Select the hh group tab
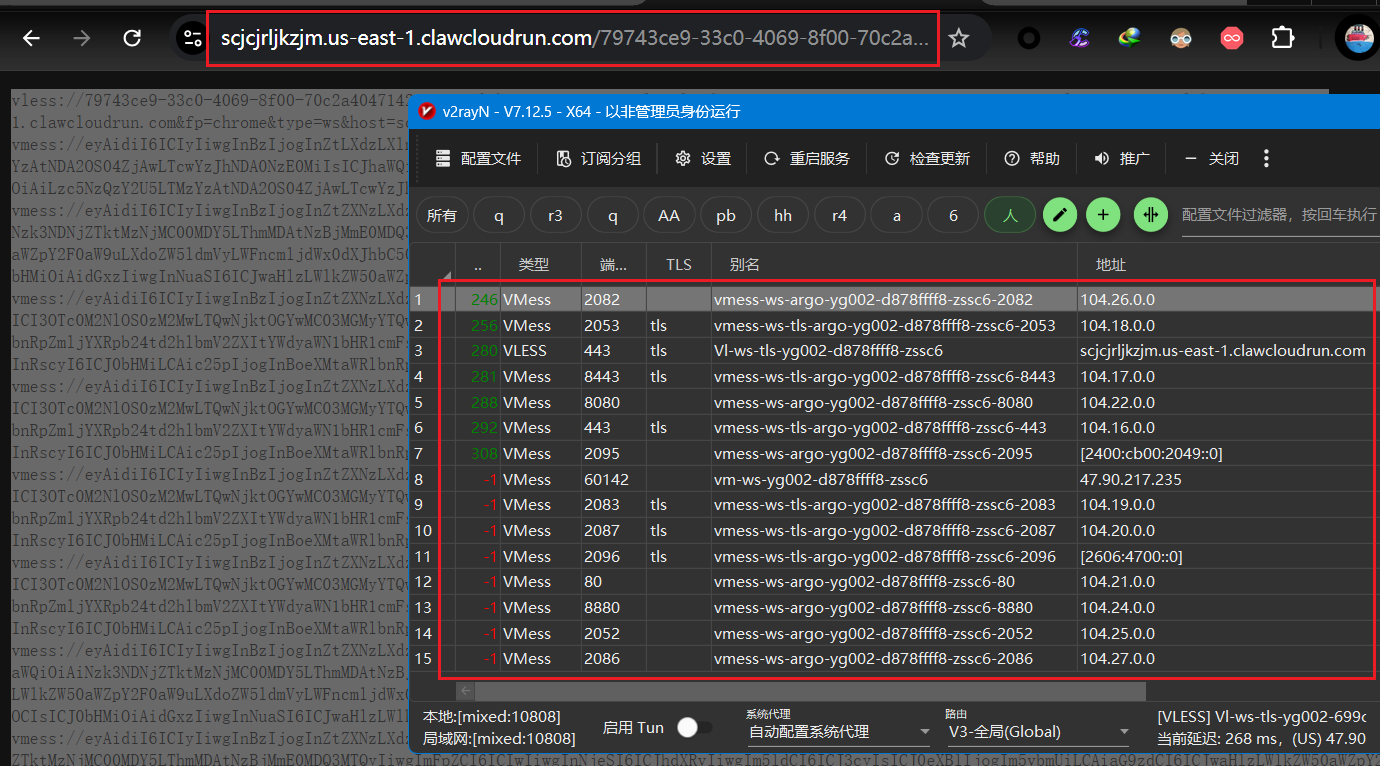The image size is (1380, 766). coord(783,215)
